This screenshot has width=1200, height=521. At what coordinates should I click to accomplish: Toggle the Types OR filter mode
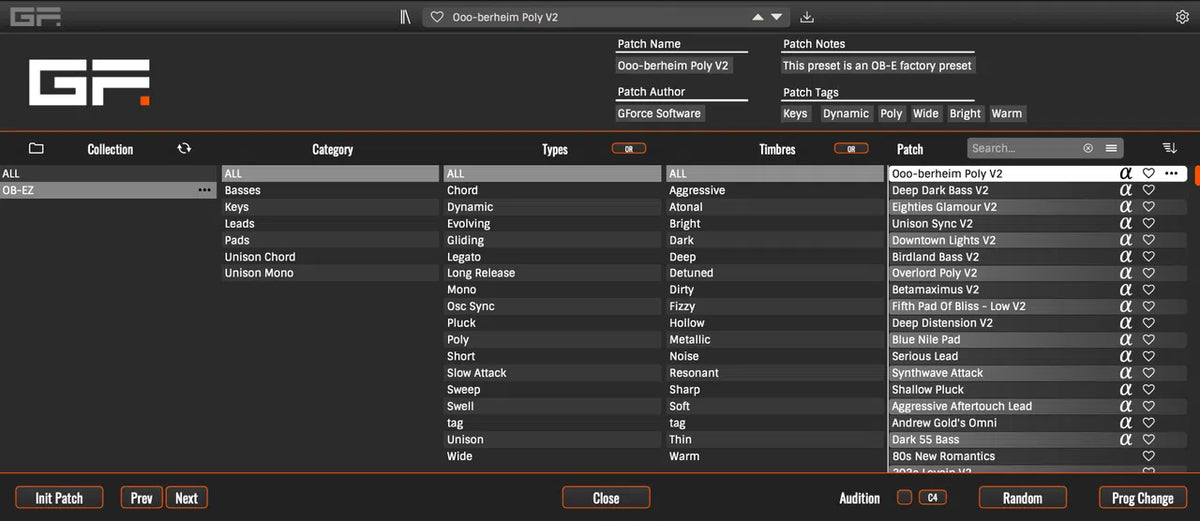coord(629,149)
